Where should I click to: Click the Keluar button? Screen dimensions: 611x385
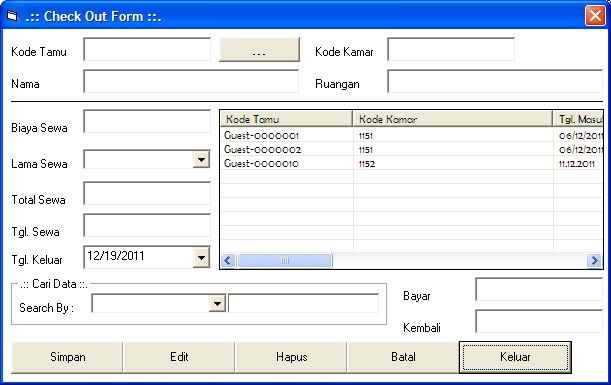coord(515,357)
